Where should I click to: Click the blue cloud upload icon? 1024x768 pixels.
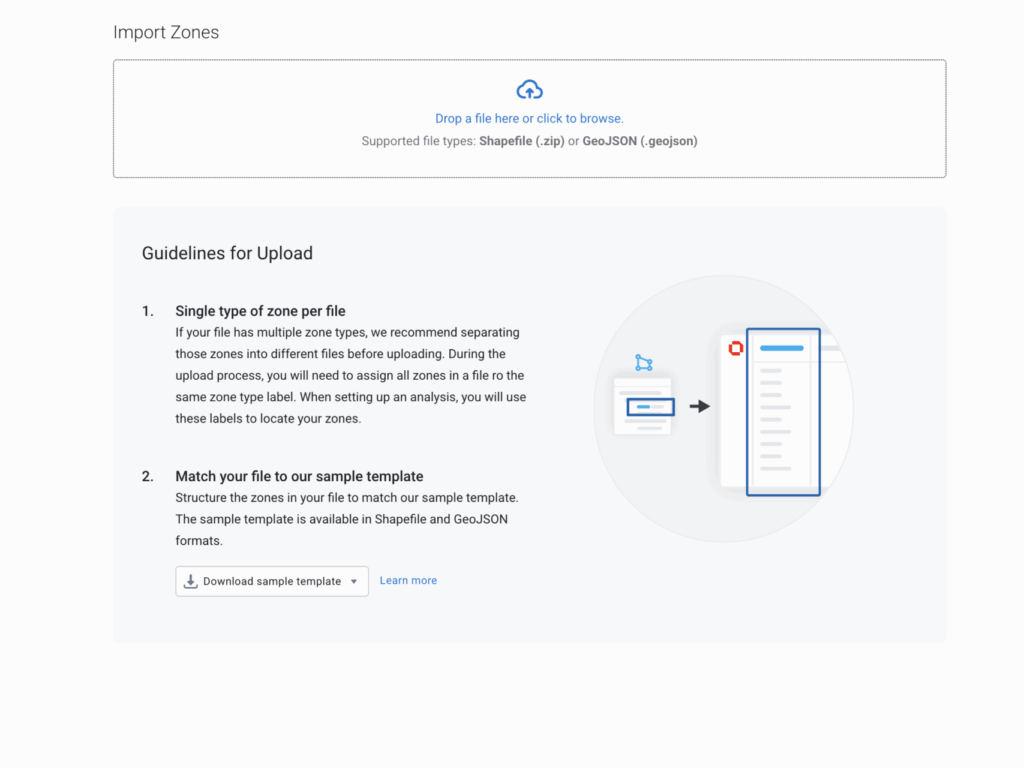(x=529, y=90)
